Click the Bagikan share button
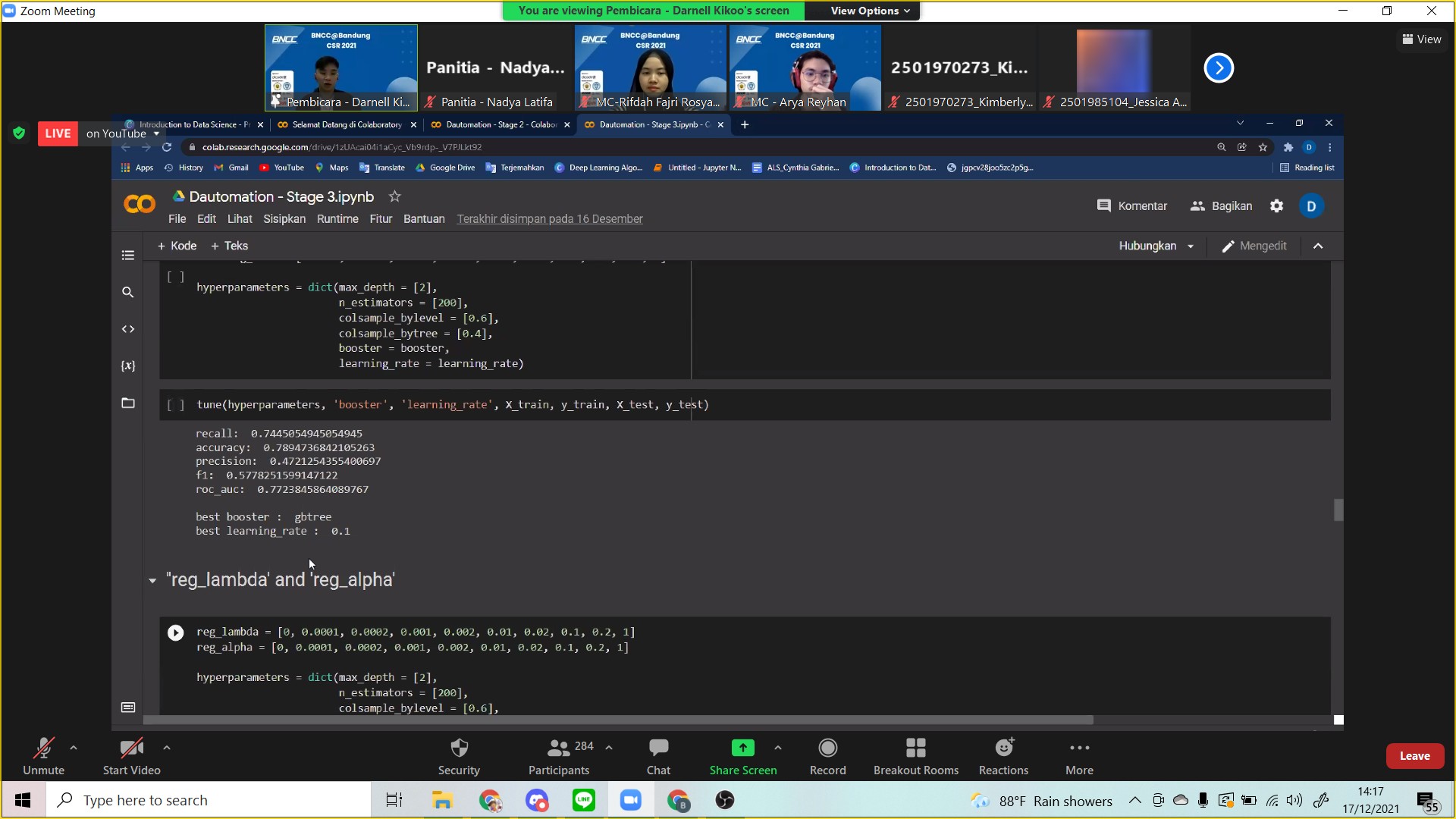The width and height of the screenshot is (1456, 819). 1221,206
